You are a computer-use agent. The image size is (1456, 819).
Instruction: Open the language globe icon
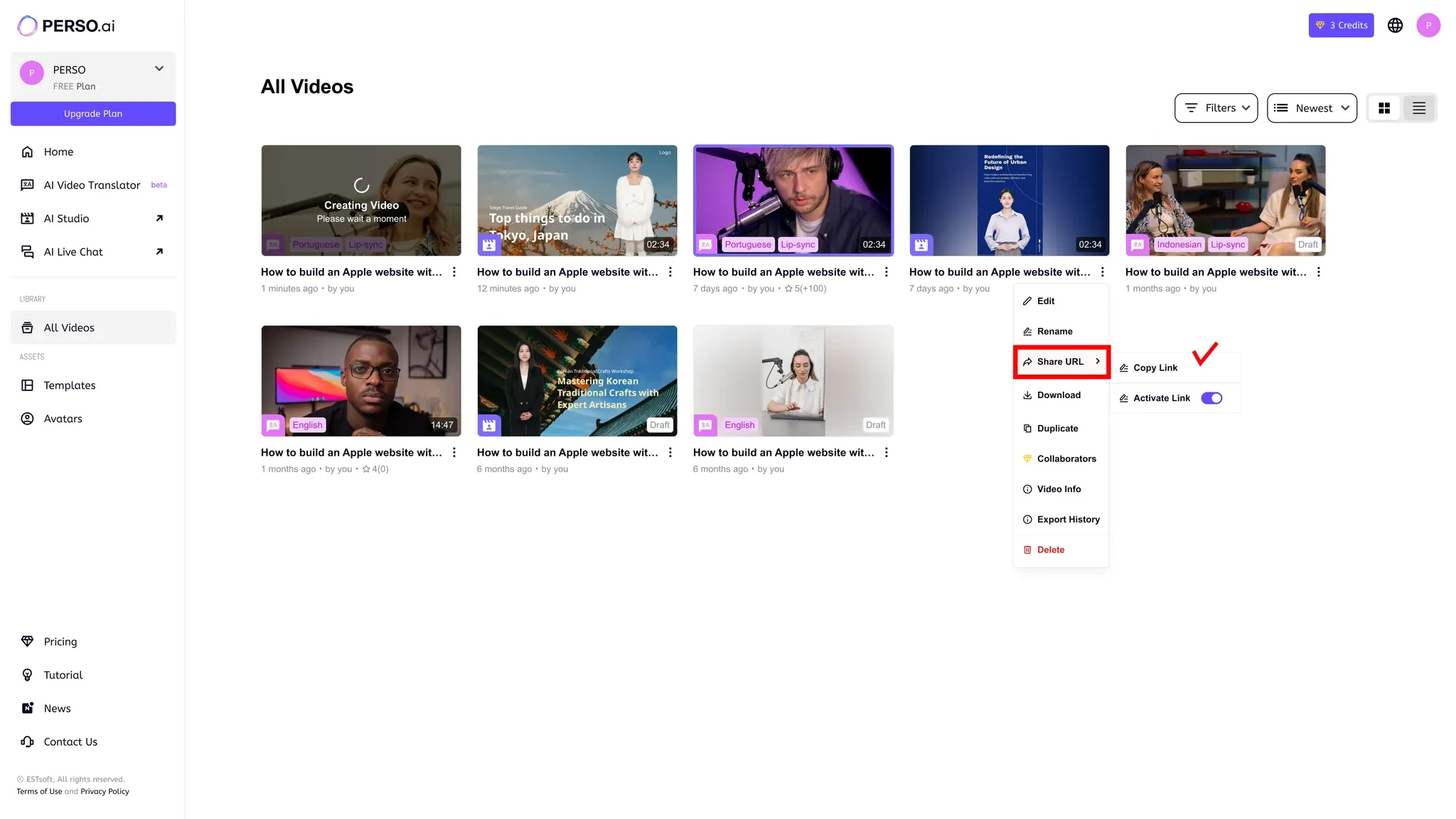pyautogui.click(x=1396, y=26)
